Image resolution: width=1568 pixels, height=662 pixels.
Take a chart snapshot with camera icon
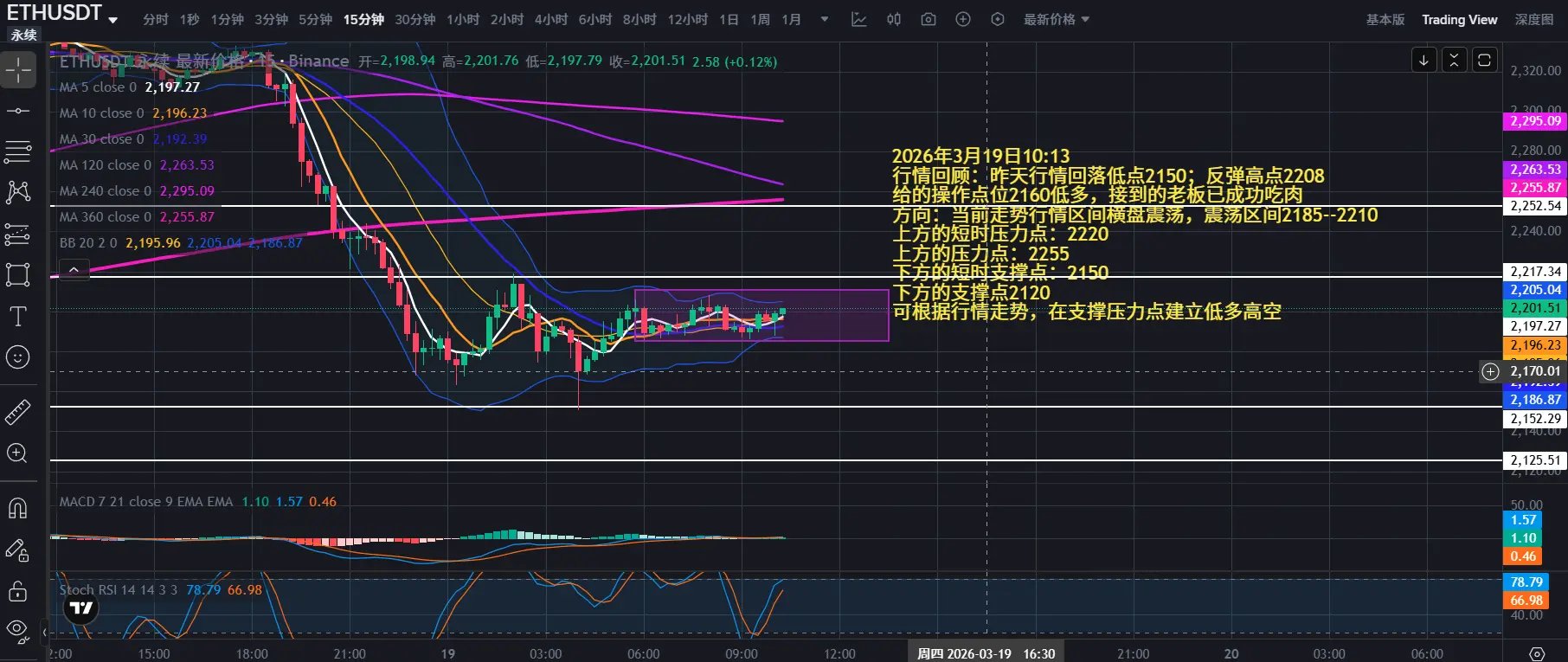click(x=929, y=19)
